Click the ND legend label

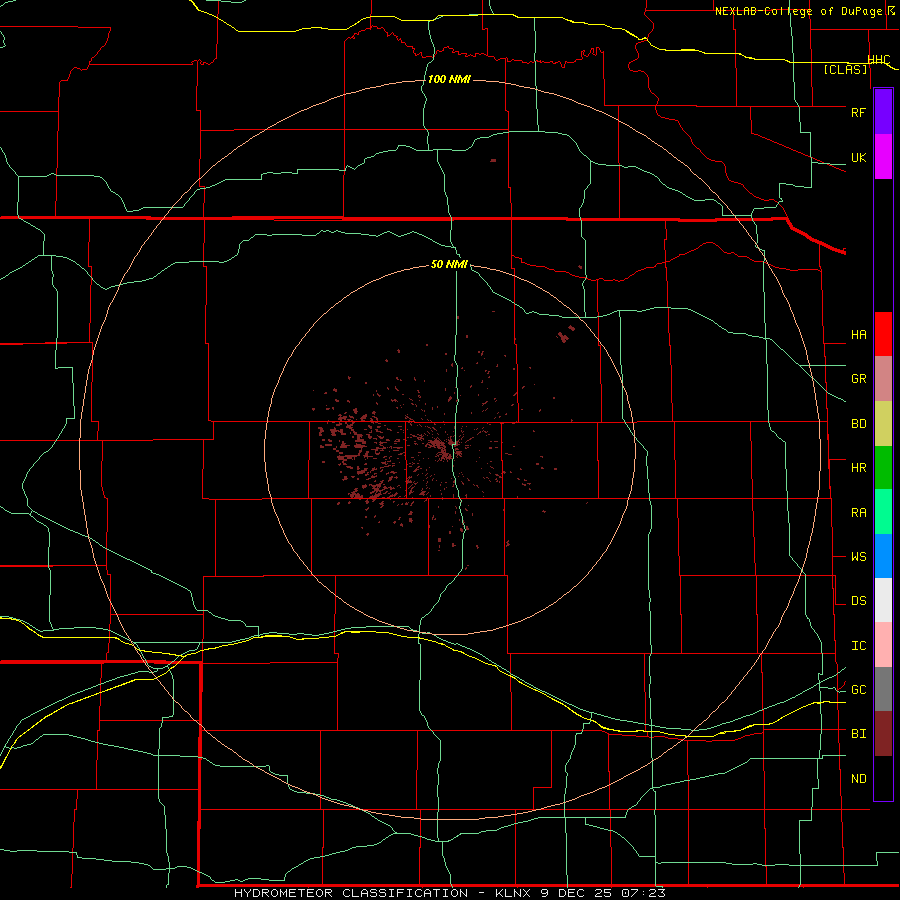click(858, 779)
